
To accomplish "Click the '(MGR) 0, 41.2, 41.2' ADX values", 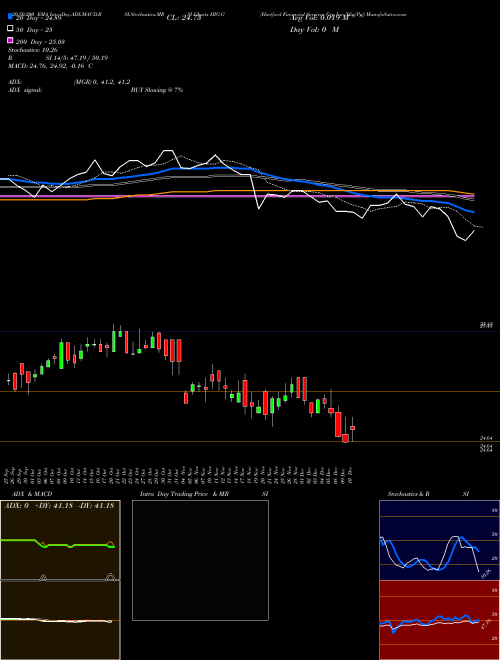I will click(102, 82).
